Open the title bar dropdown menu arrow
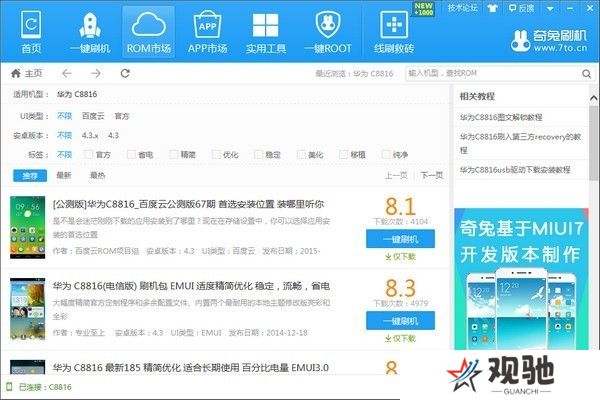 (550, 8)
